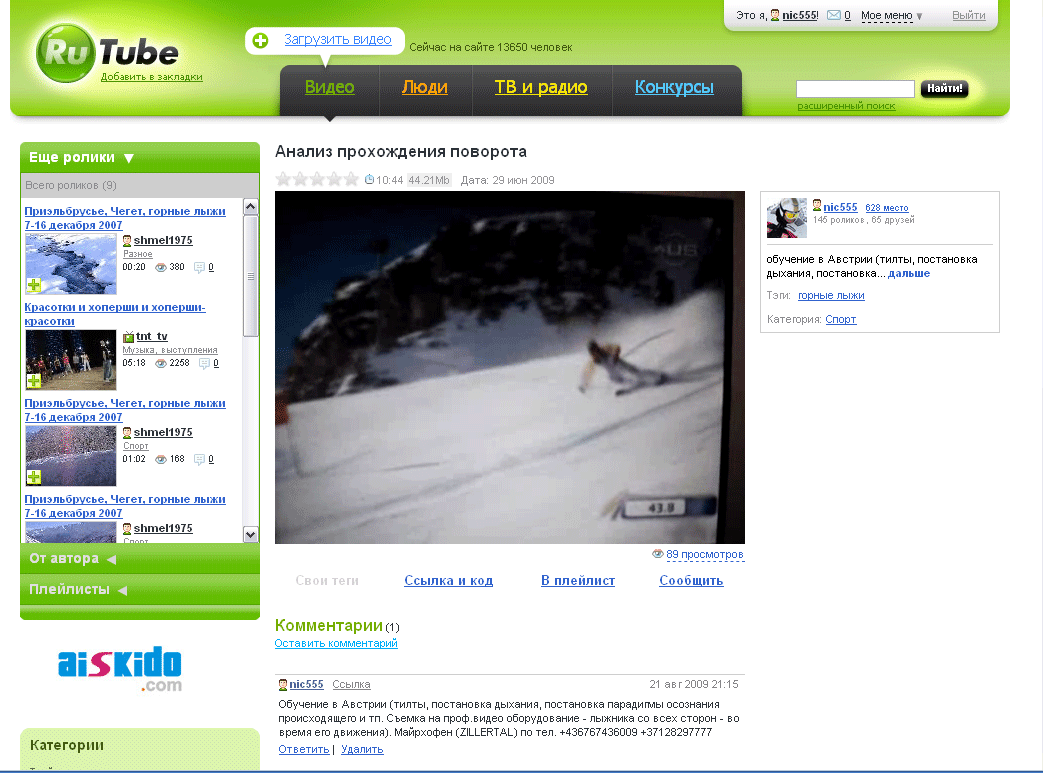Open the расширенный поиск link

coord(846,106)
